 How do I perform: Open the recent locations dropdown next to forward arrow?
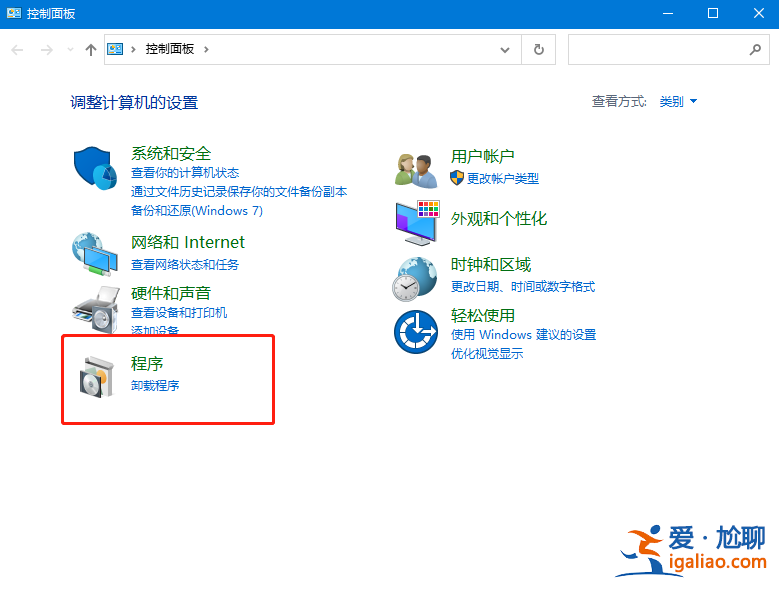coord(70,49)
